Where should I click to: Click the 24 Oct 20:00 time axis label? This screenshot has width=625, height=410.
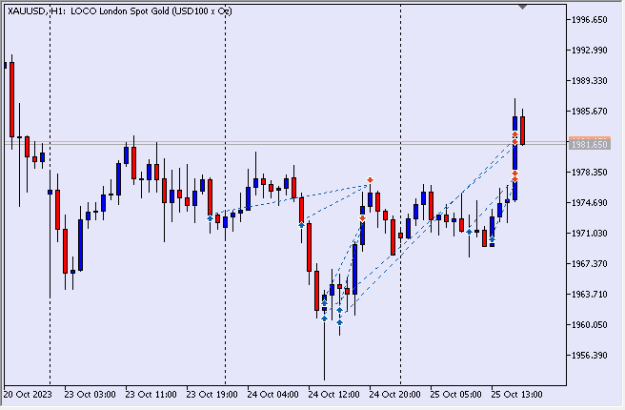(395, 395)
